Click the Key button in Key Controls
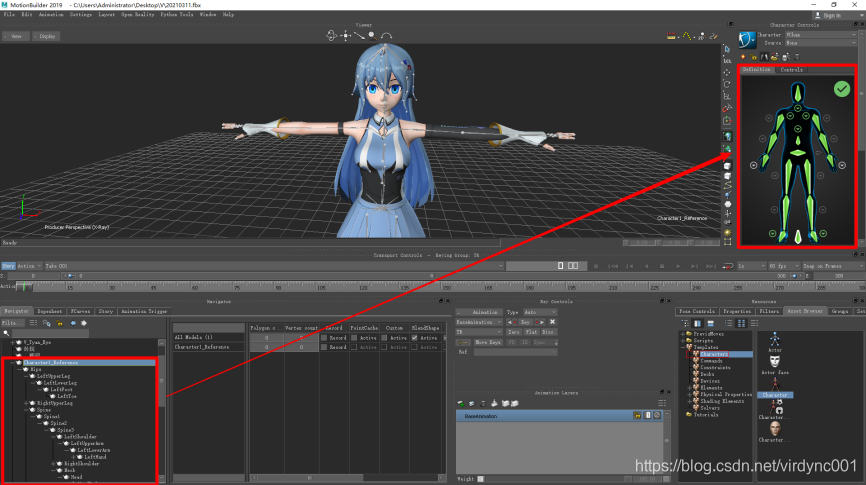The image size is (866, 485). (525, 322)
